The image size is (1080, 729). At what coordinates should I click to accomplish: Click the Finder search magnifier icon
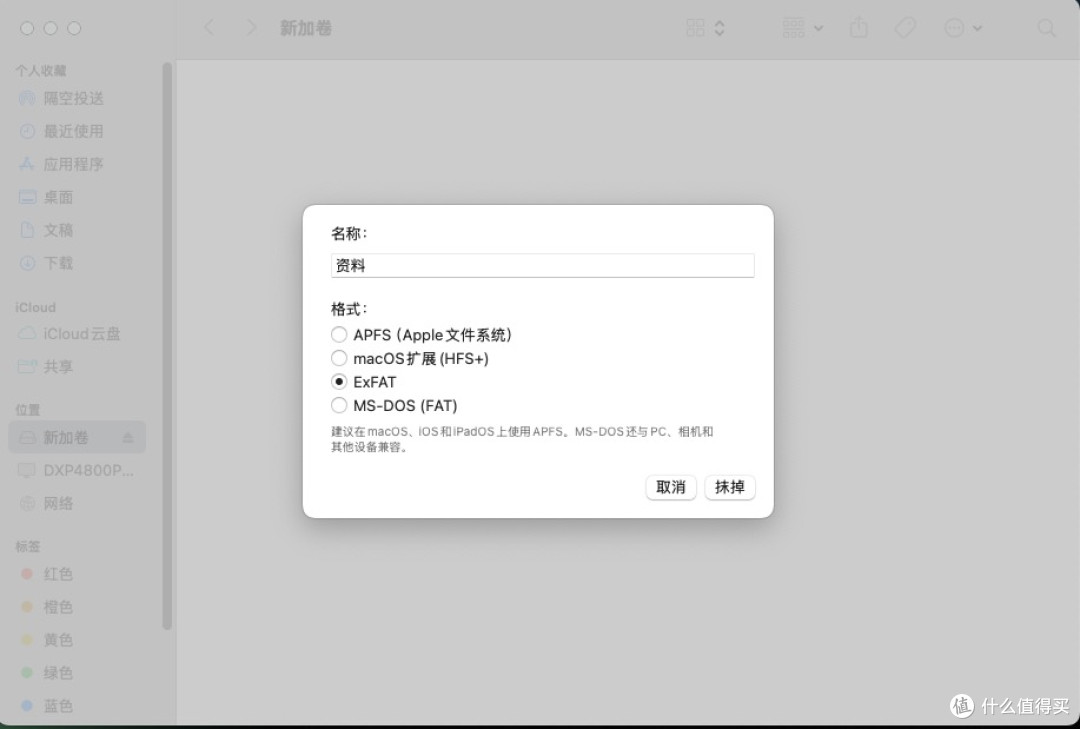coord(1046,28)
